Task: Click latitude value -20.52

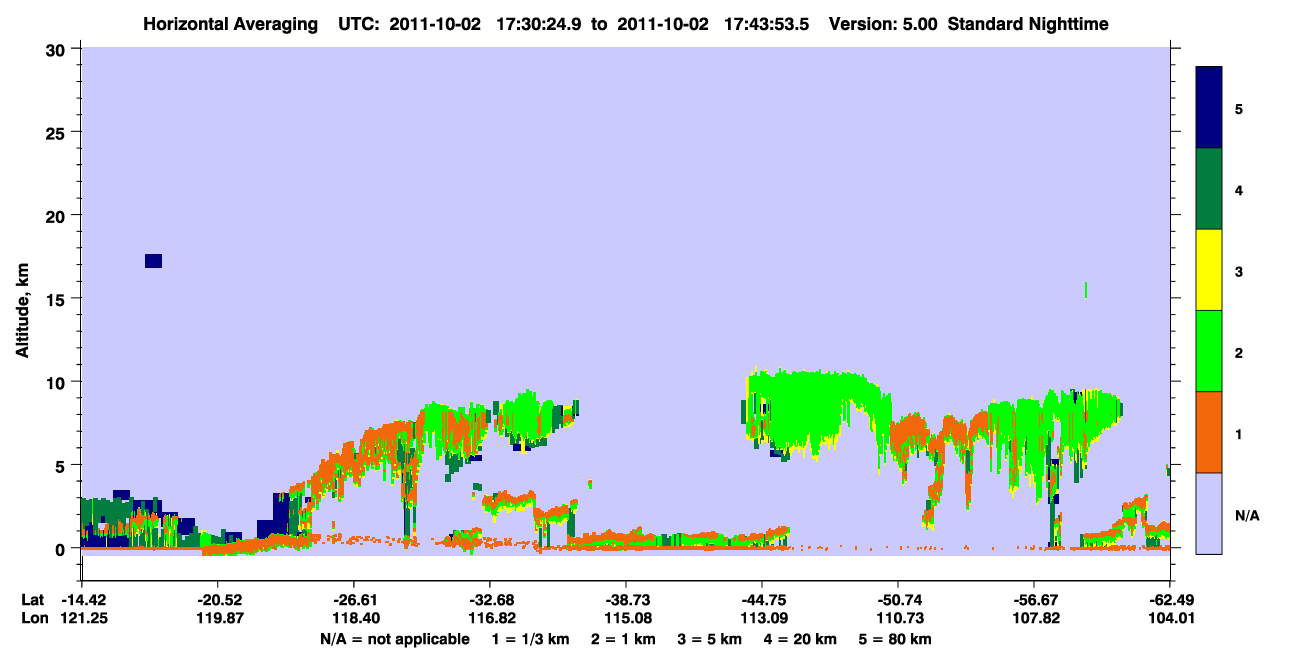Action: [x=218, y=600]
